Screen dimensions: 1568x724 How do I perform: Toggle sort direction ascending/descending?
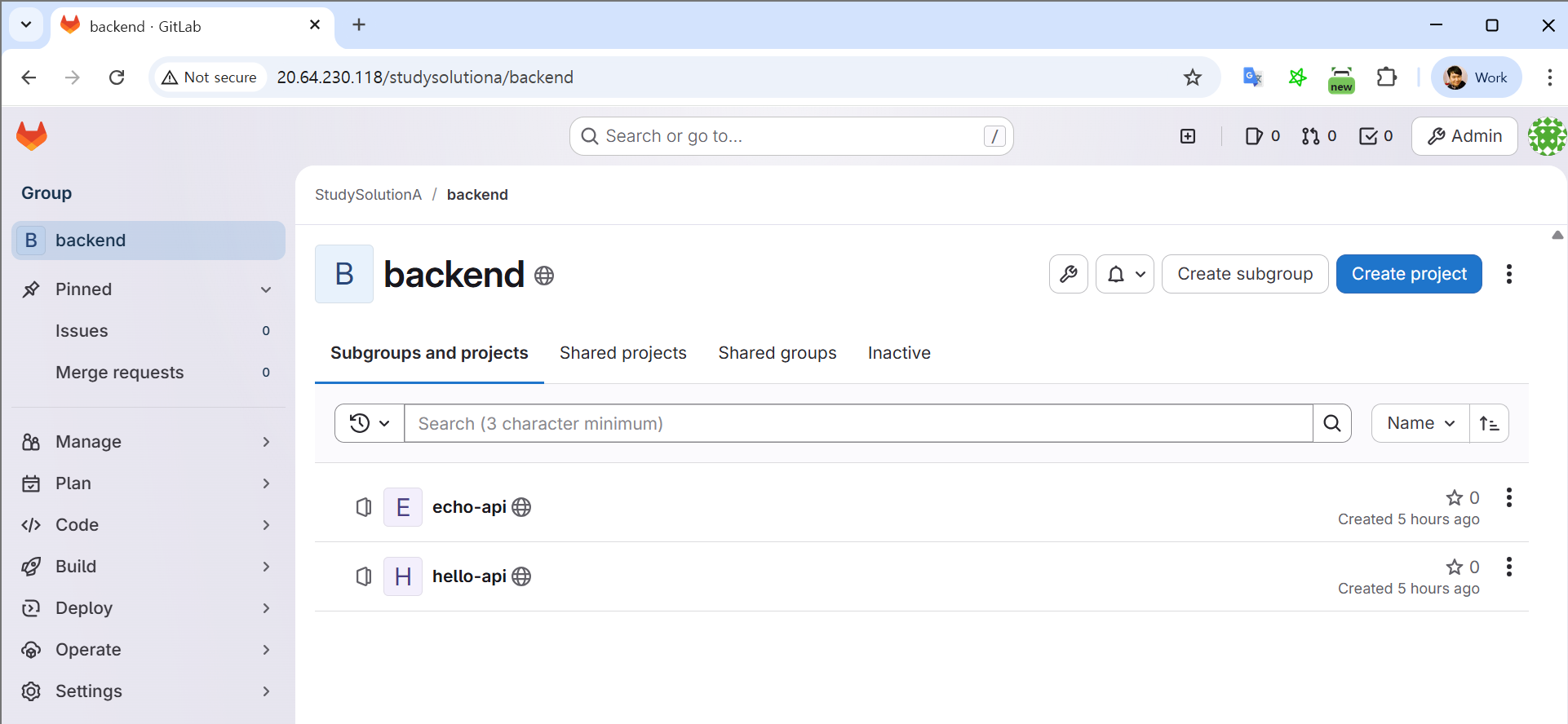coord(1489,423)
